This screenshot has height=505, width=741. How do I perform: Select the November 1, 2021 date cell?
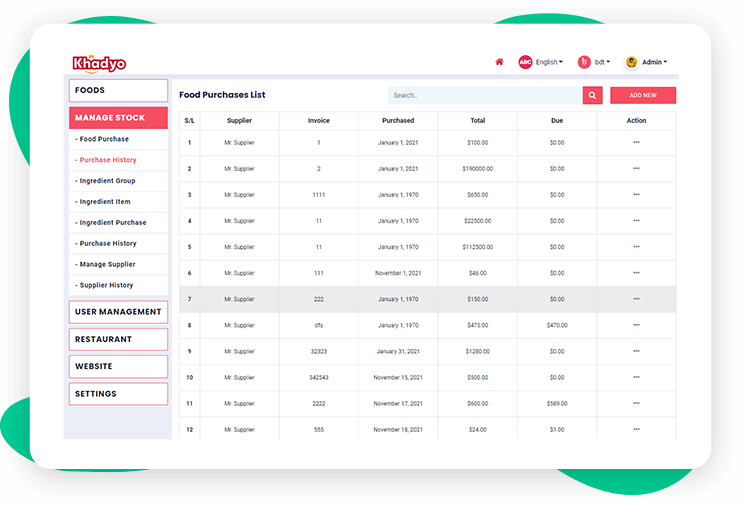[x=398, y=273]
